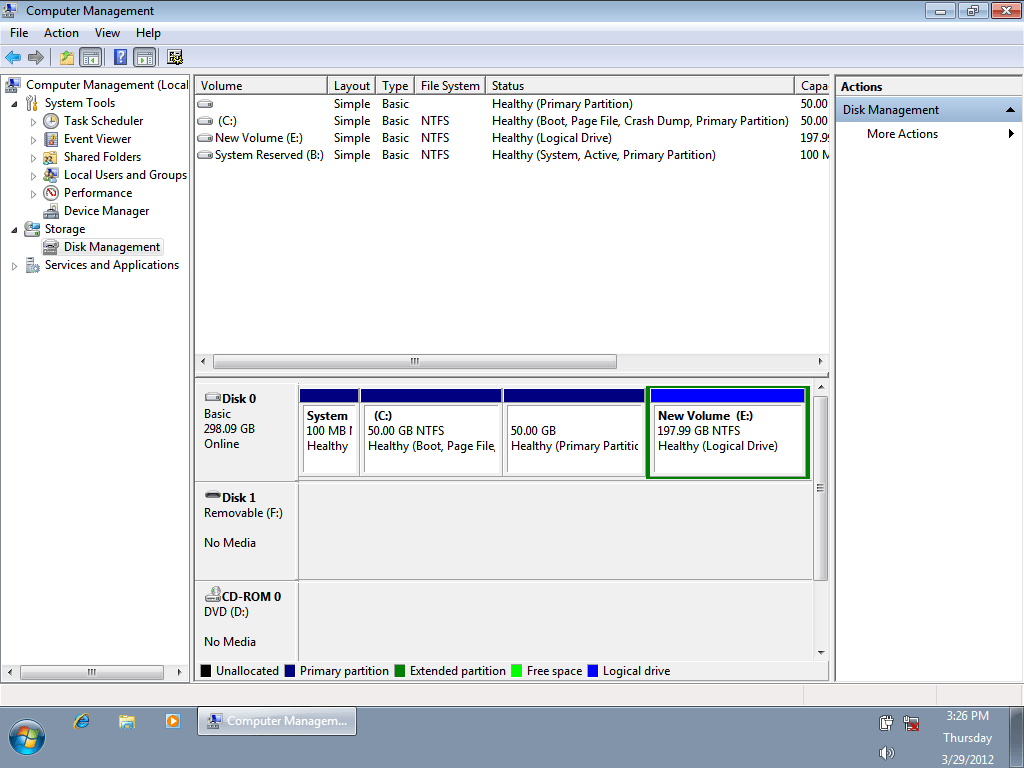Collapse the Disk Management actions section
The height and width of the screenshot is (768, 1024).
[1011, 110]
